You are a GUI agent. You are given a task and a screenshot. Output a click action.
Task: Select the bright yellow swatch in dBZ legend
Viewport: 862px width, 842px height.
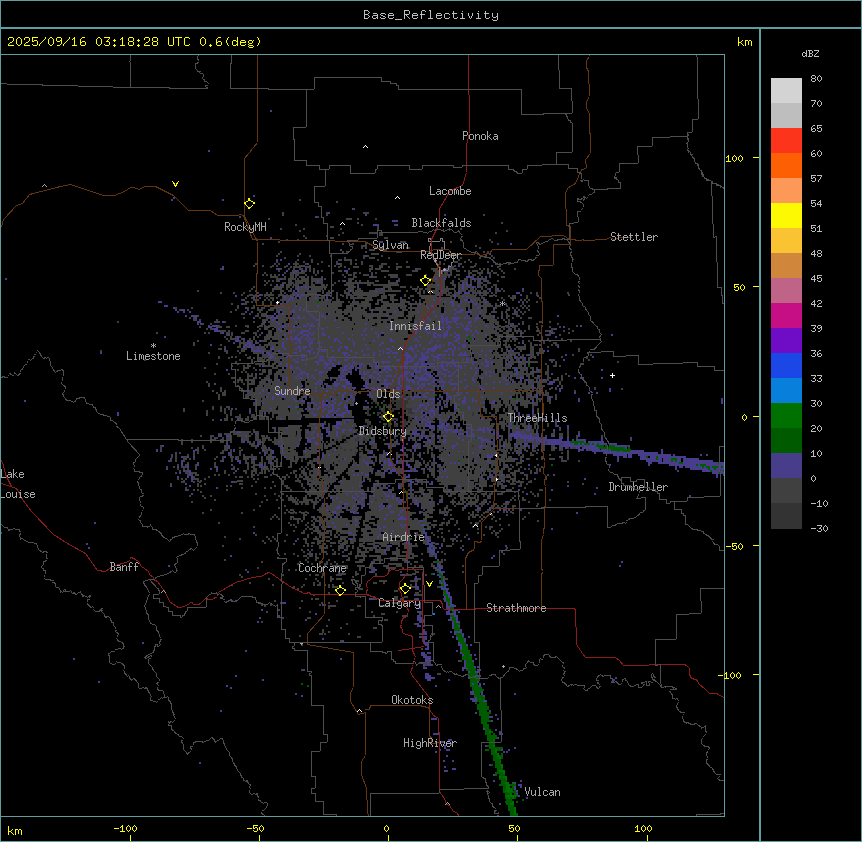[x=786, y=215]
